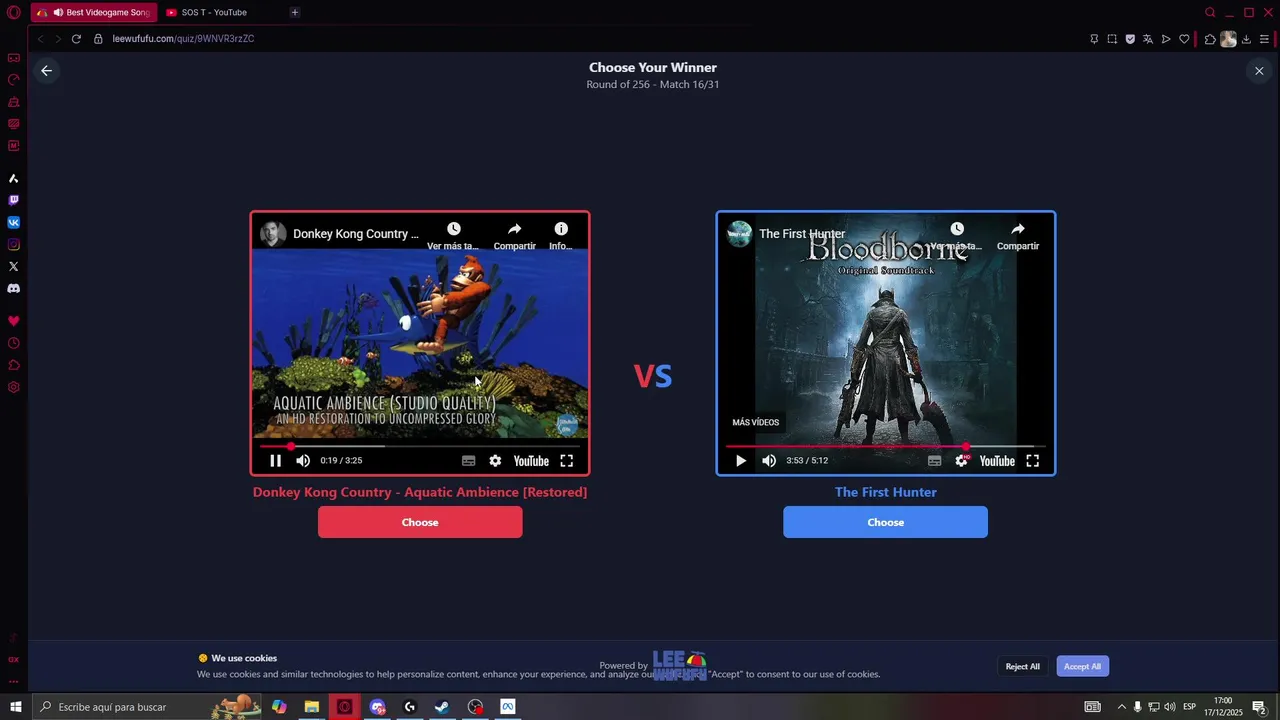The image size is (1280, 720).
Task: Open X Twitter in the Opera sidebar
Action: pyautogui.click(x=14, y=267)
